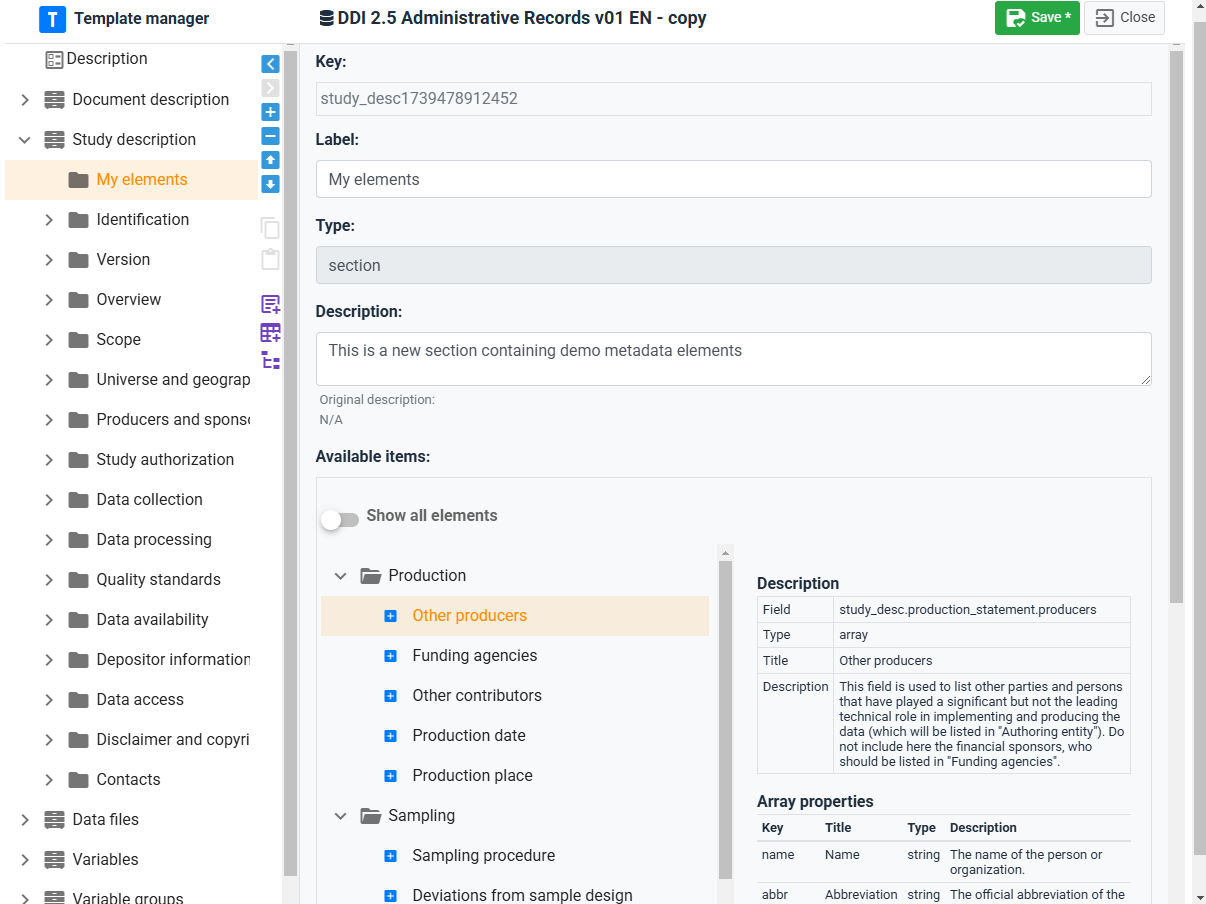Collapse the Study description tree node

[25, 140]
